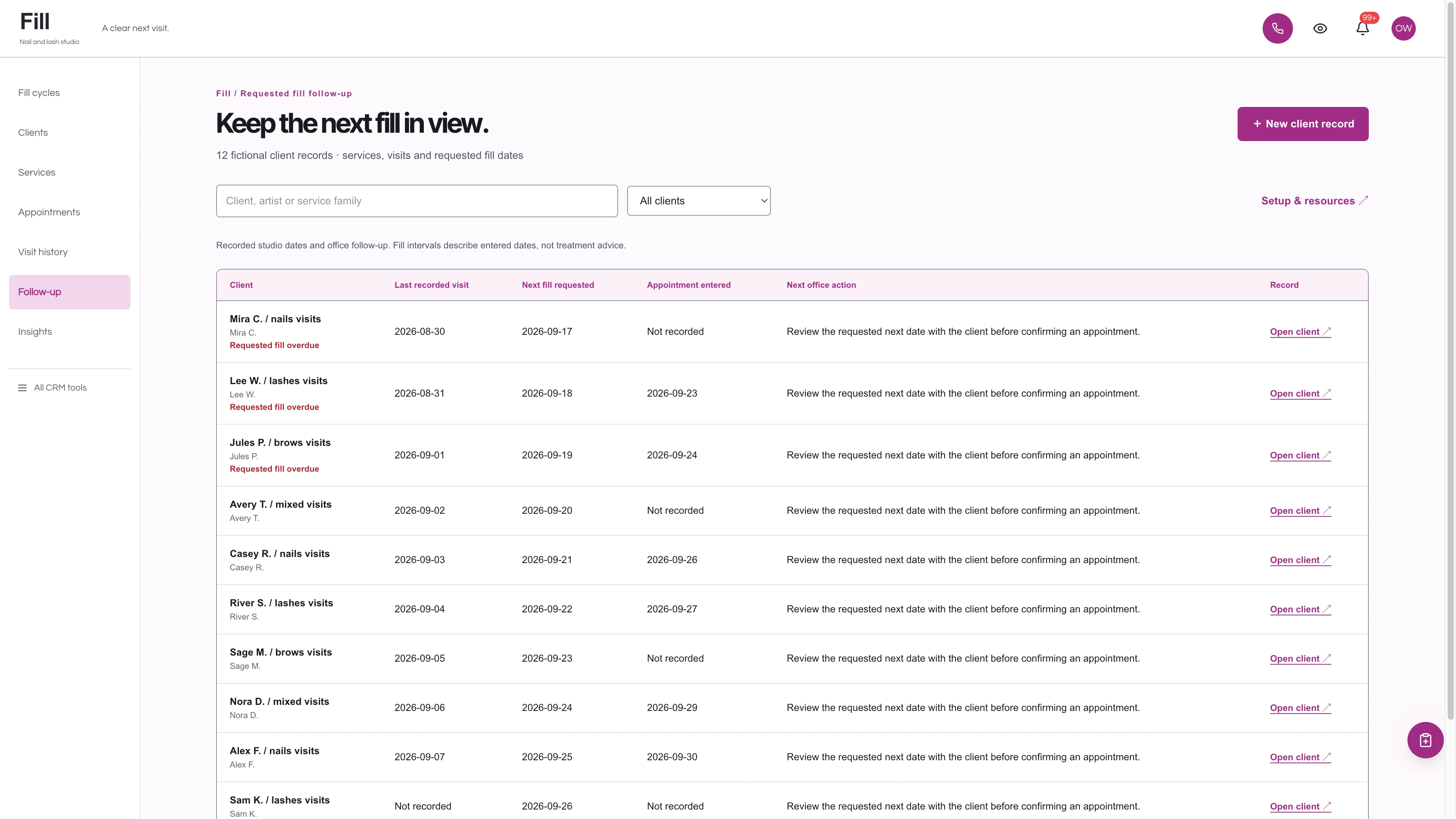This screenshot has height=819, width=1456.
Task: Click the 2026-09-17 next fill date
Action: tap(546, 332)
